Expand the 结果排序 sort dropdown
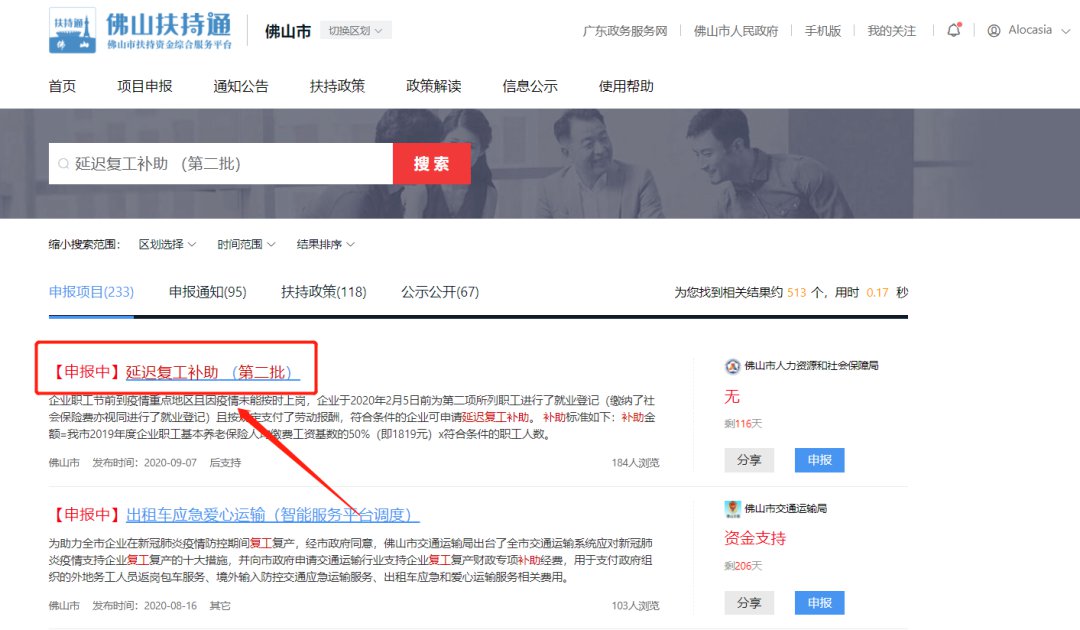Viewport: 1080px width, 630px height. 325,244
